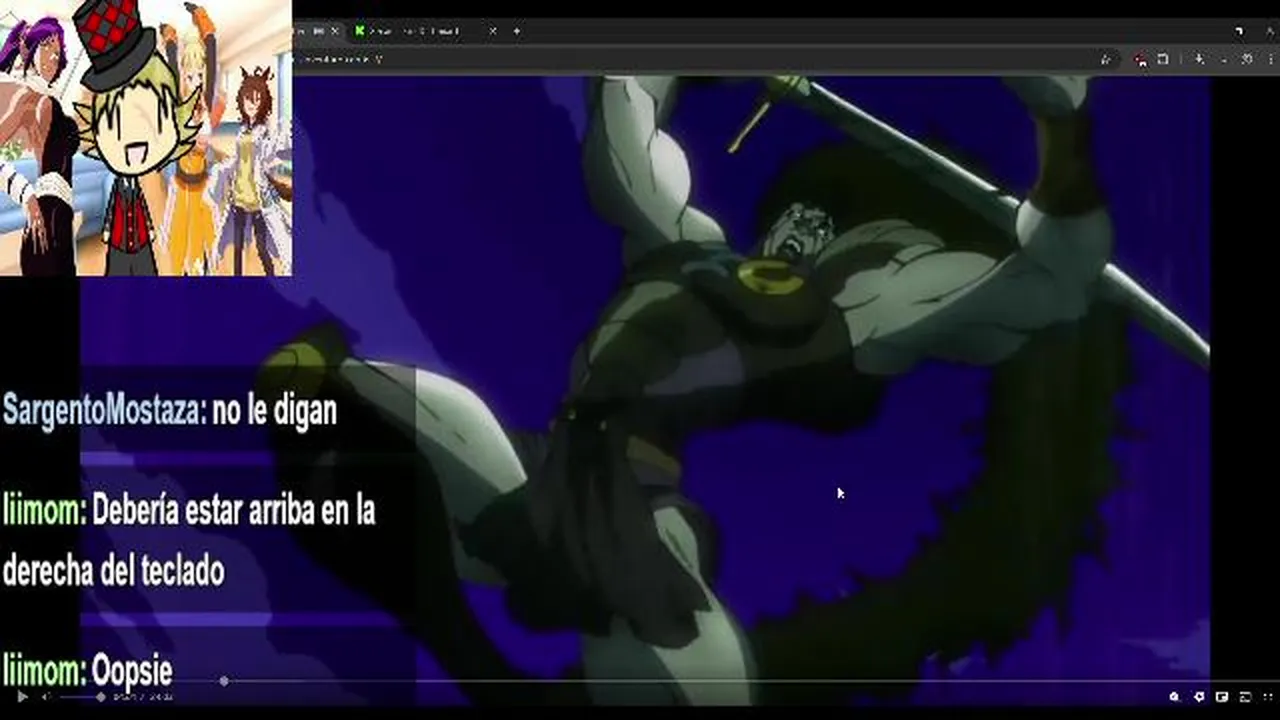Close the green-icon browser tab
Image resolution: width=1280 pixels, height=720 pixels.
pyautogui.click(x=492, y=31)
